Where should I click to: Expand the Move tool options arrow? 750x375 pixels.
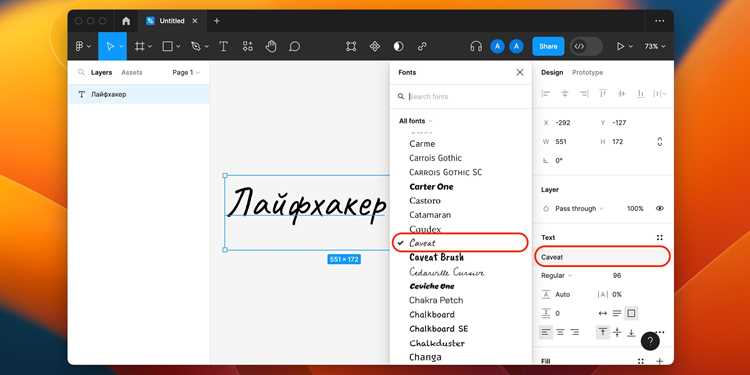[121, 46]
